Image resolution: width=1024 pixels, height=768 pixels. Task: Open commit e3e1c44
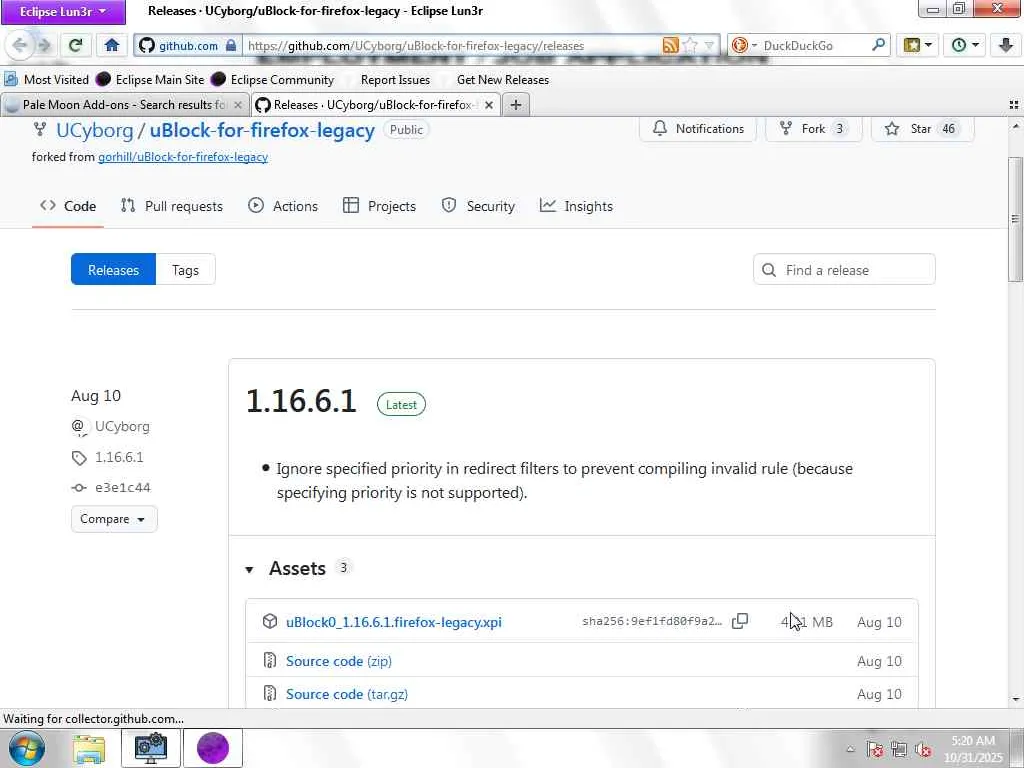pos(123,487)
